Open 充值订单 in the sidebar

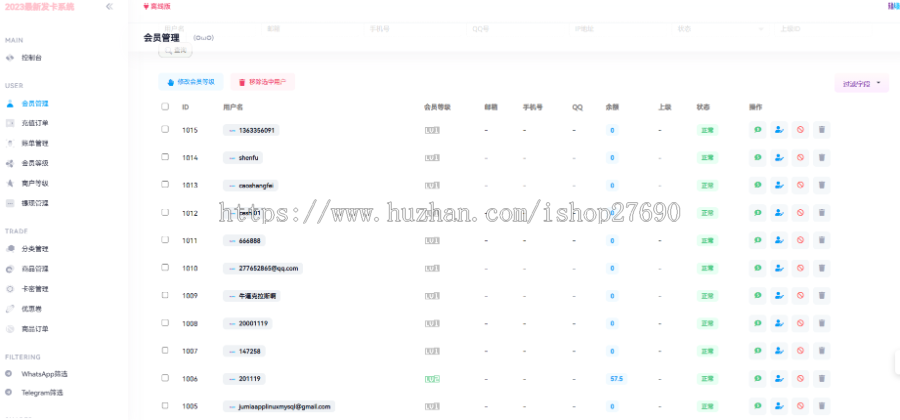click(35, 123)
